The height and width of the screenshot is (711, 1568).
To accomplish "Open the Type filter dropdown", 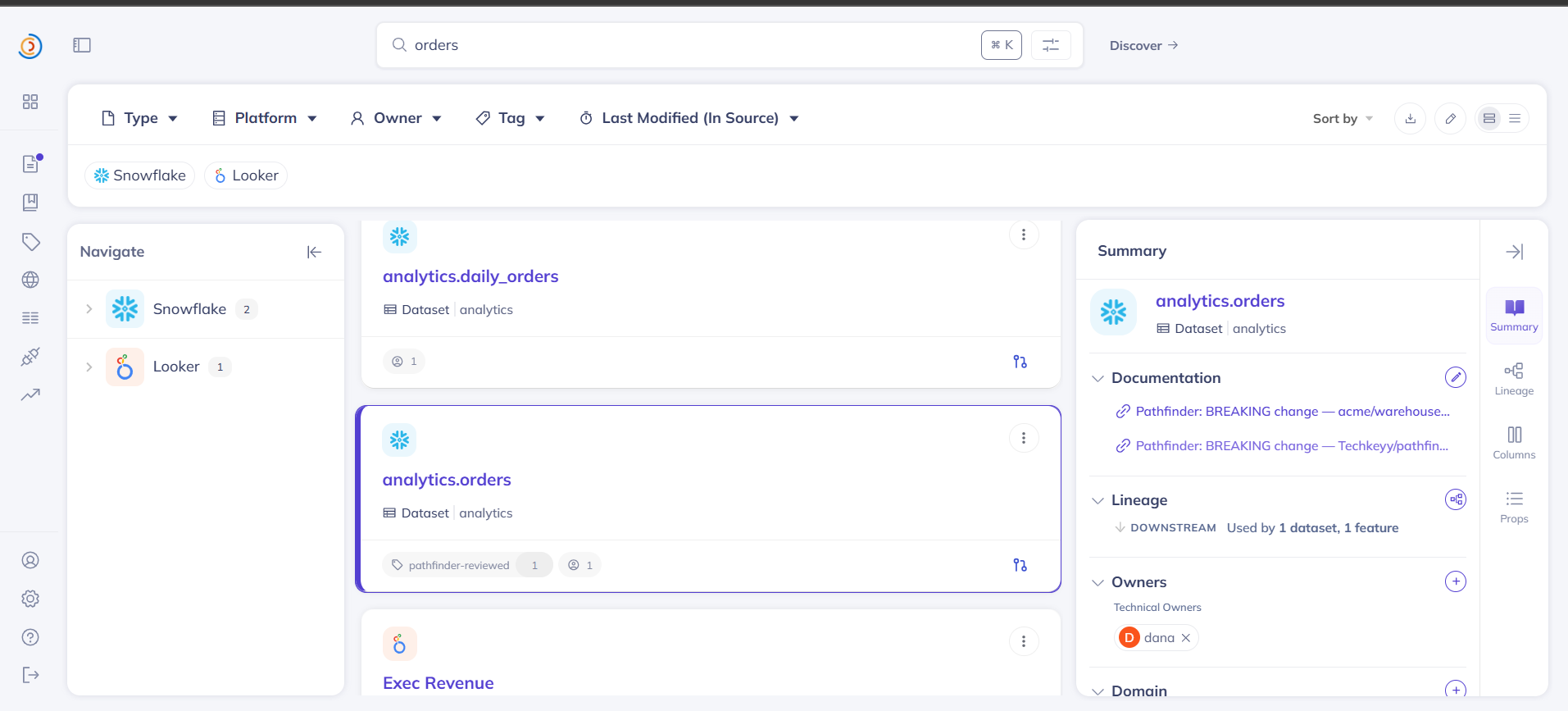I will [x=139, y=118].
